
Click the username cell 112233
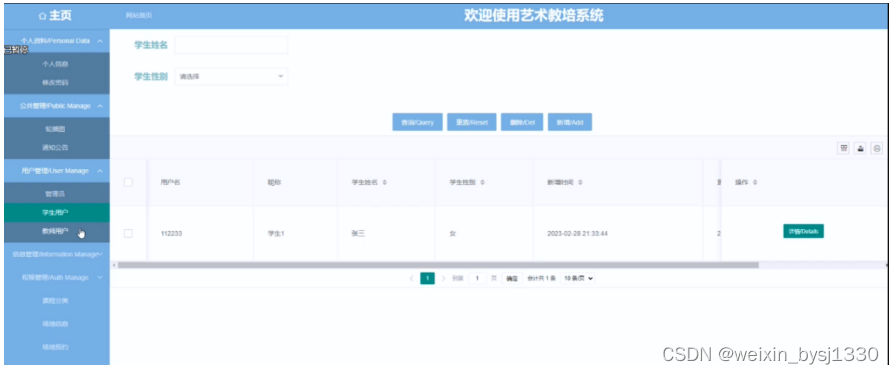(171, 233)
